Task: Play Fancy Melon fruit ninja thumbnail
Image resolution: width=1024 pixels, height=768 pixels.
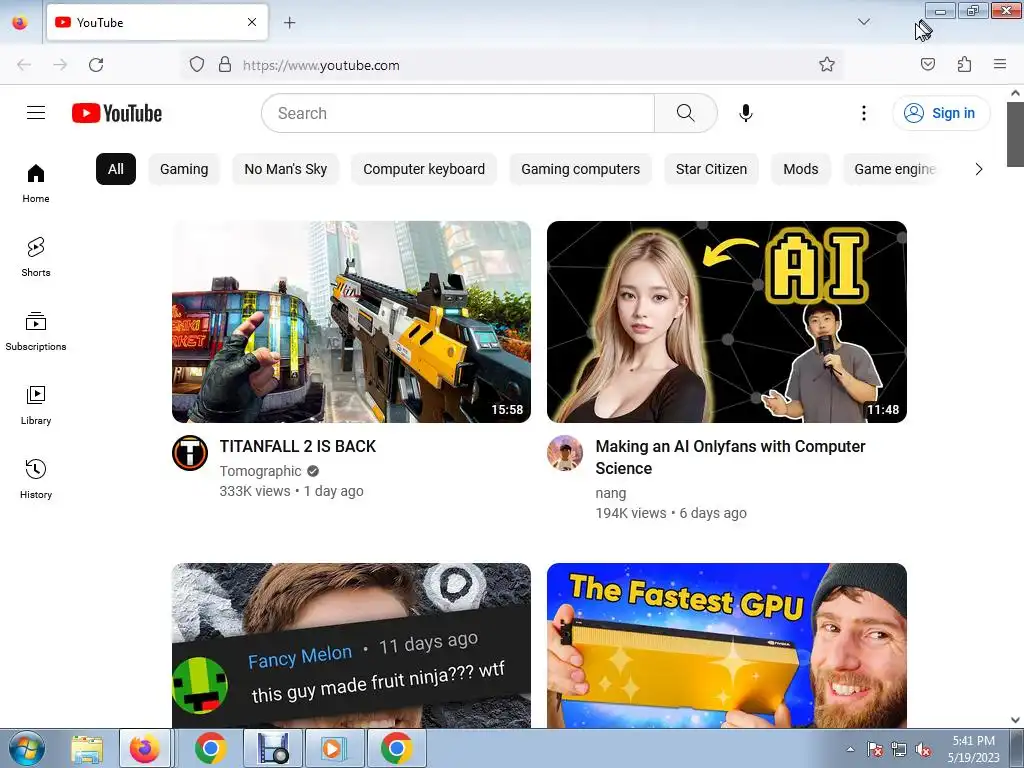Action: coord(351,645)
